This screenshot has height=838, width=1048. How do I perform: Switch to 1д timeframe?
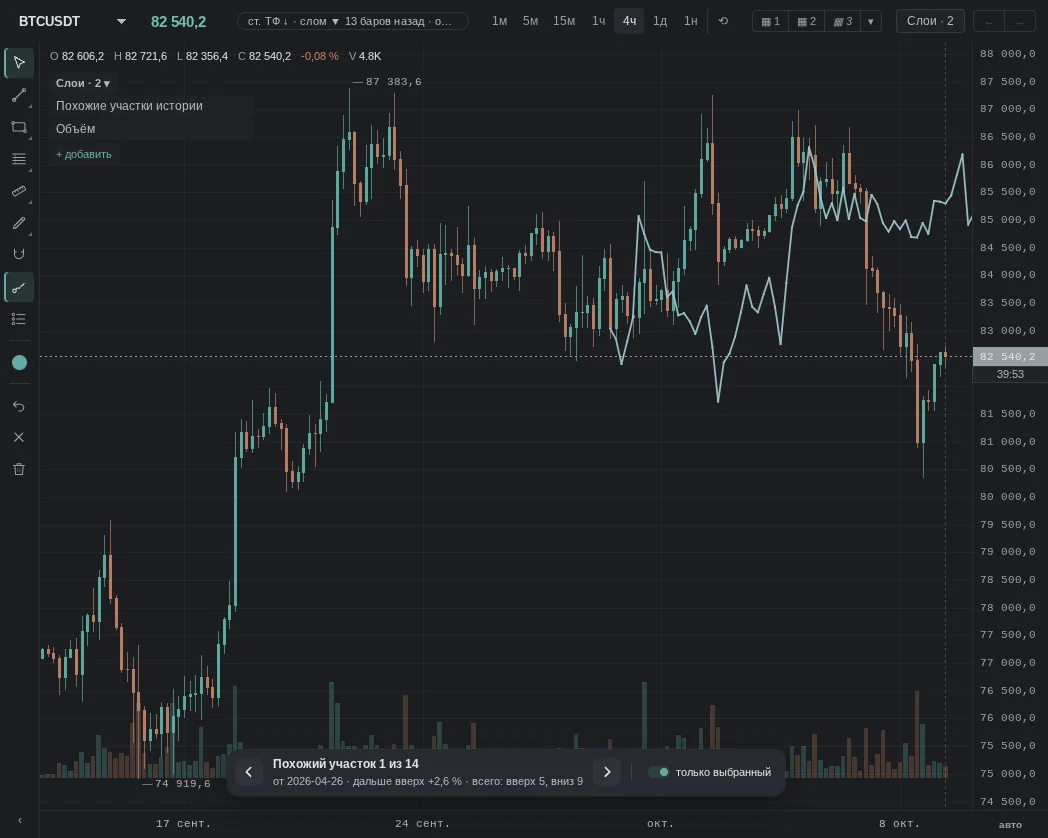(660, 21)
